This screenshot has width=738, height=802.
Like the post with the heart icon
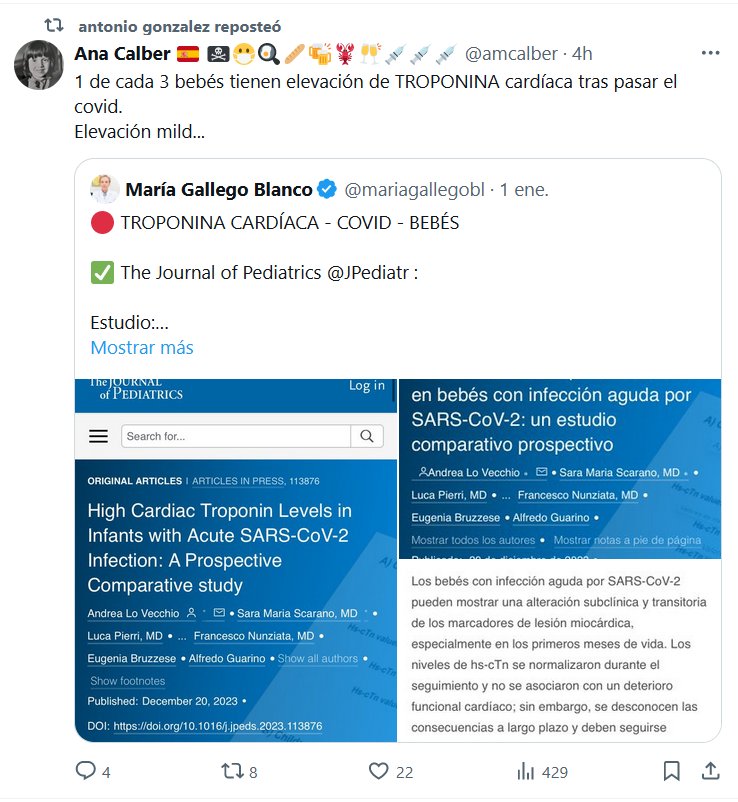tap(378, 771)
